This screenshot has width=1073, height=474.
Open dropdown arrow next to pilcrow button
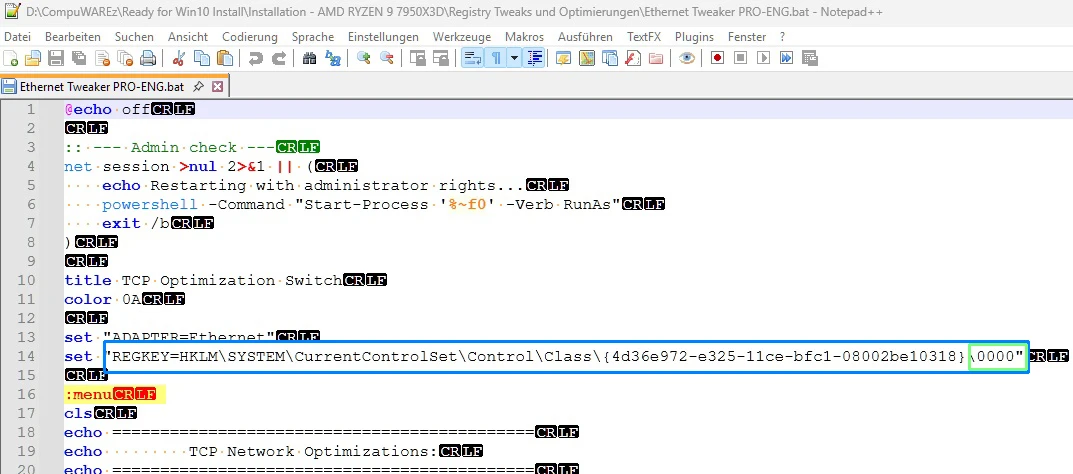point(514,58)
